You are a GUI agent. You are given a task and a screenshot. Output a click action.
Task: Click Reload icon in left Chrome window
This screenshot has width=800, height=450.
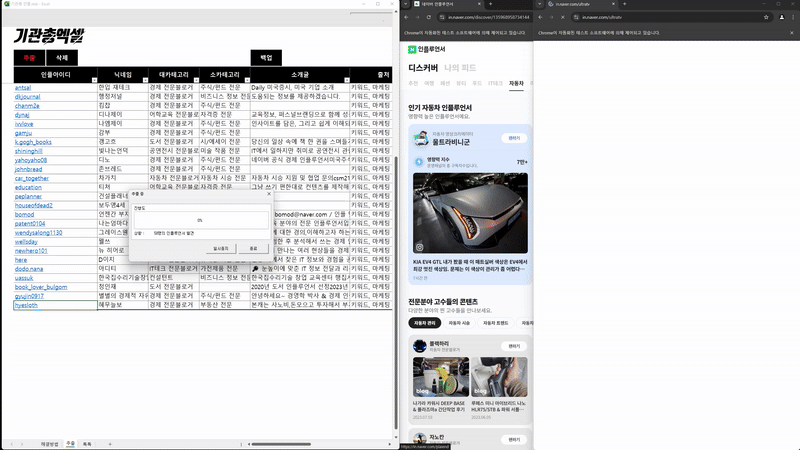(429, 17)
